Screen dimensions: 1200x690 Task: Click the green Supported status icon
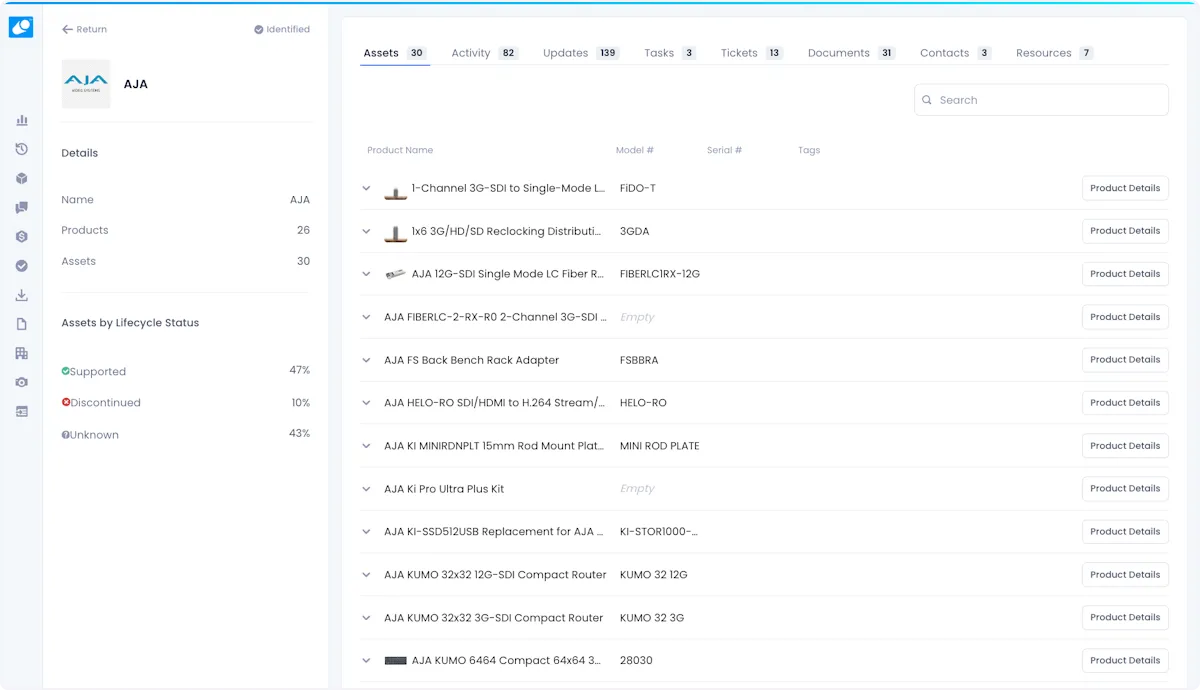pos(66,371)
